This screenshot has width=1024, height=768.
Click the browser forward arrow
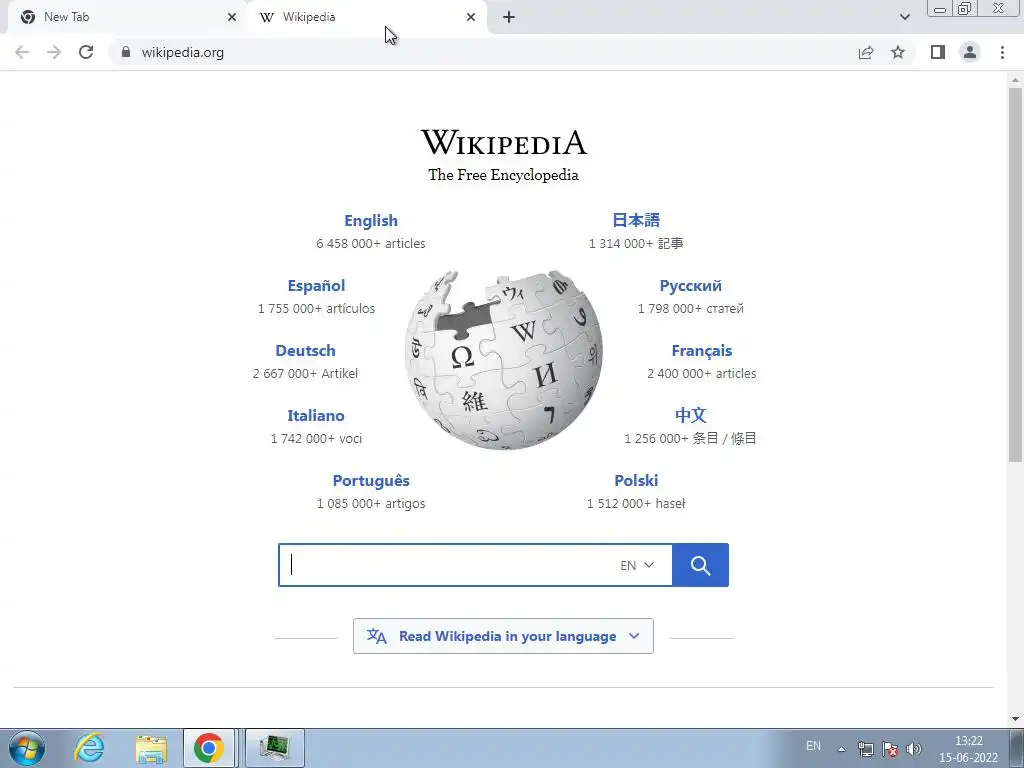(x=54, y=52)
